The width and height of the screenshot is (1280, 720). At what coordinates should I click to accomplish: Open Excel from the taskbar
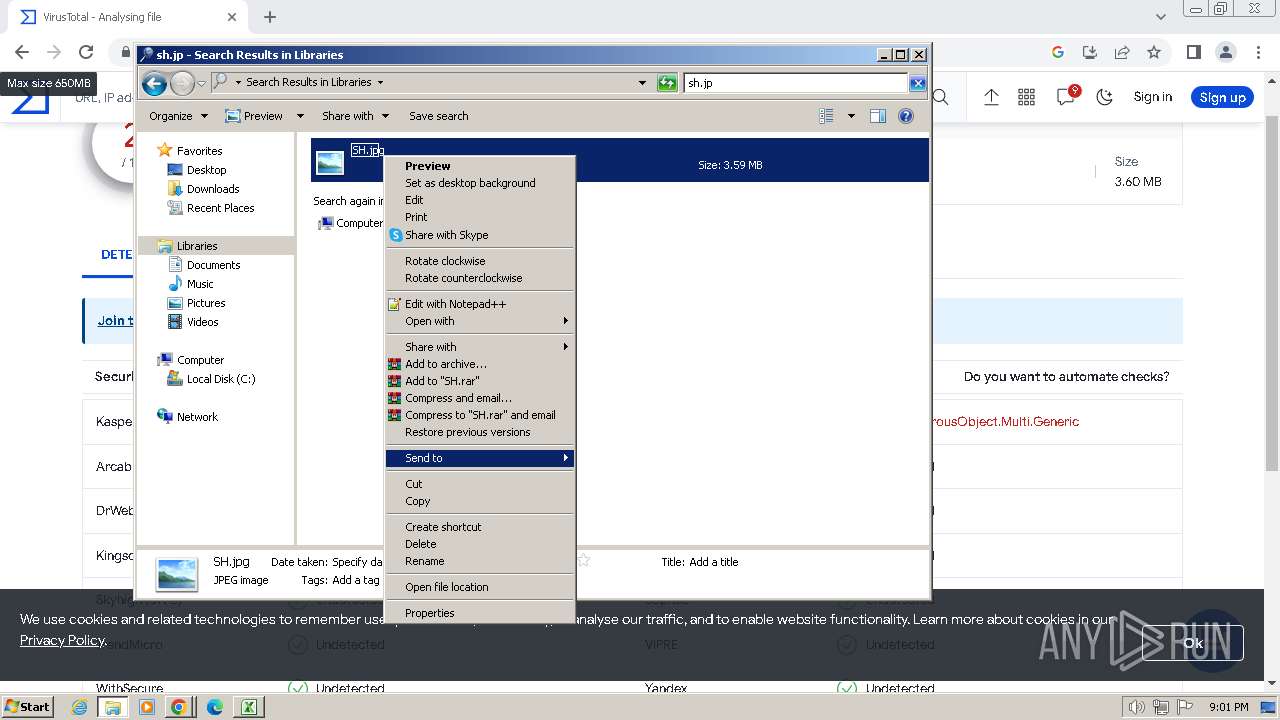tap(248, 707)
